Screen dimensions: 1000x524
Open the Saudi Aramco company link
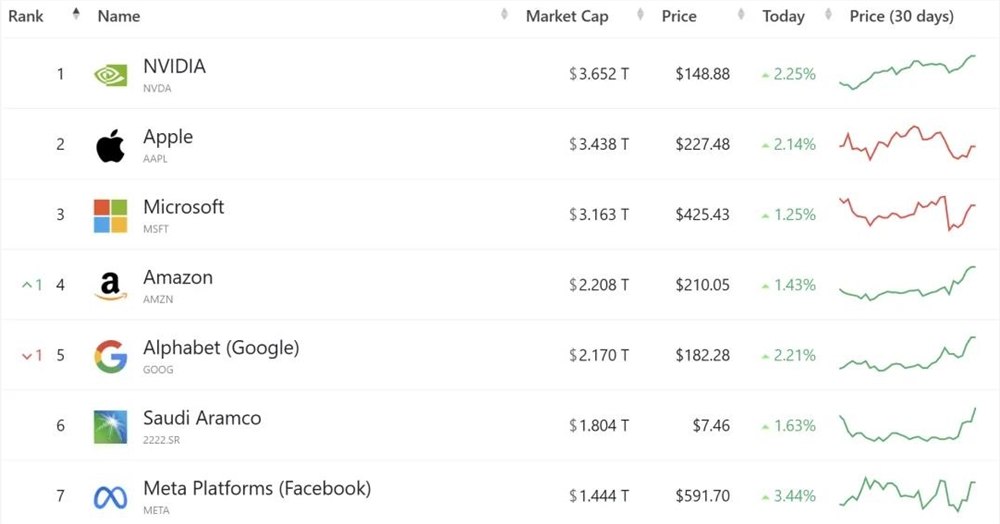[x=202, y=418]
